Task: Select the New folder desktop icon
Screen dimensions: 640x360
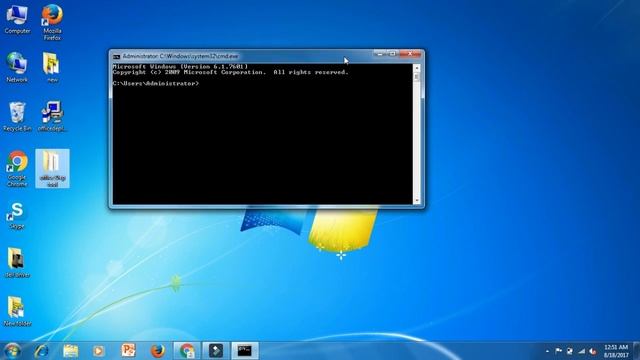Action: [17, 312]
